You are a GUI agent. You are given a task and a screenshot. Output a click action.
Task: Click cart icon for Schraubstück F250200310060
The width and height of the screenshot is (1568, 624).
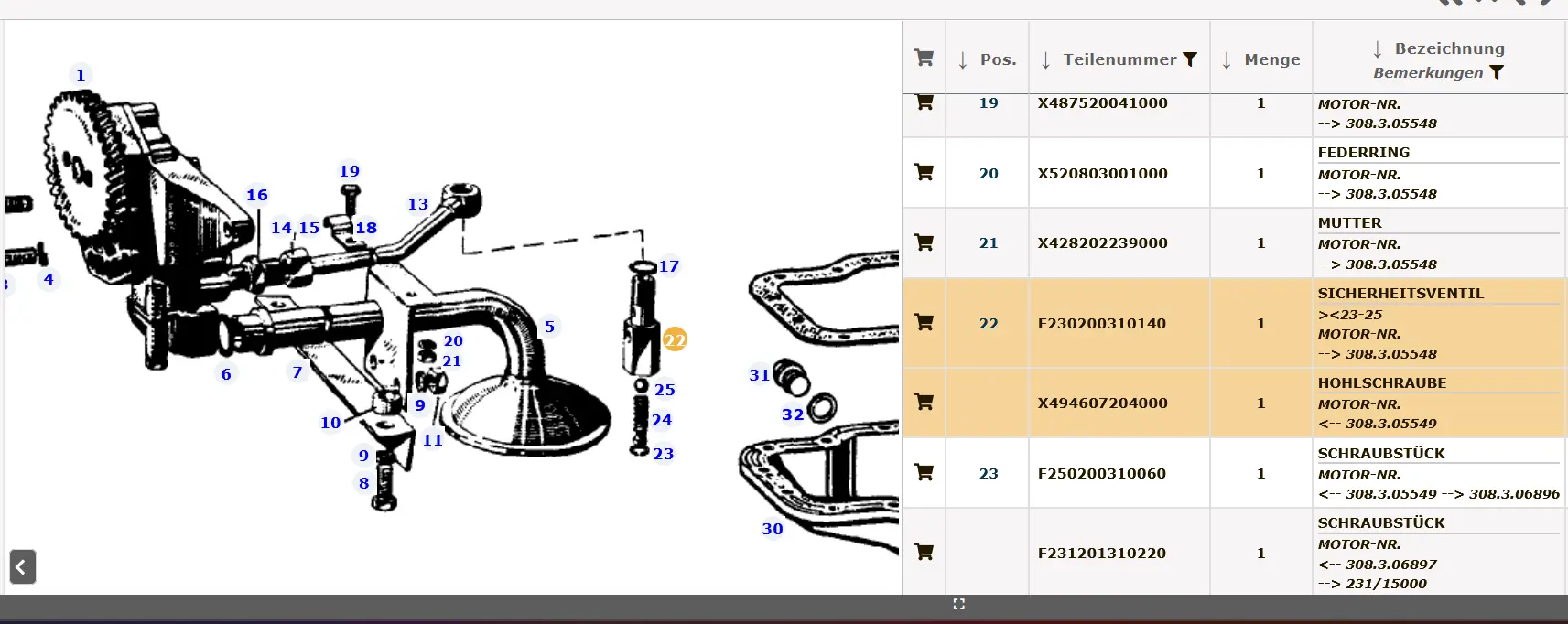coord(924,472)
